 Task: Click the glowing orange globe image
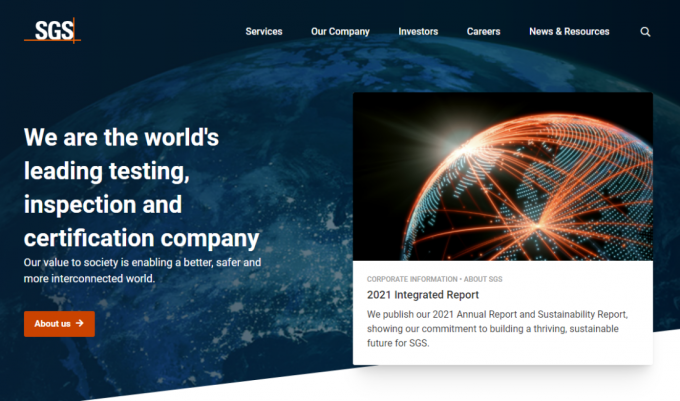click(502, 177)
